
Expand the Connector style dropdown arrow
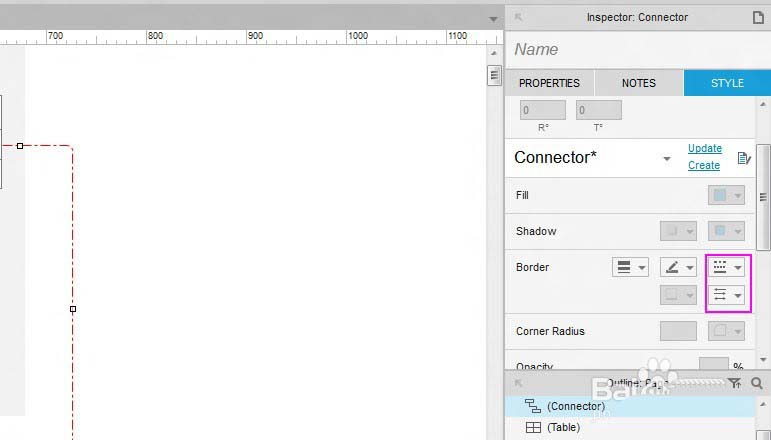click(667, 159)
